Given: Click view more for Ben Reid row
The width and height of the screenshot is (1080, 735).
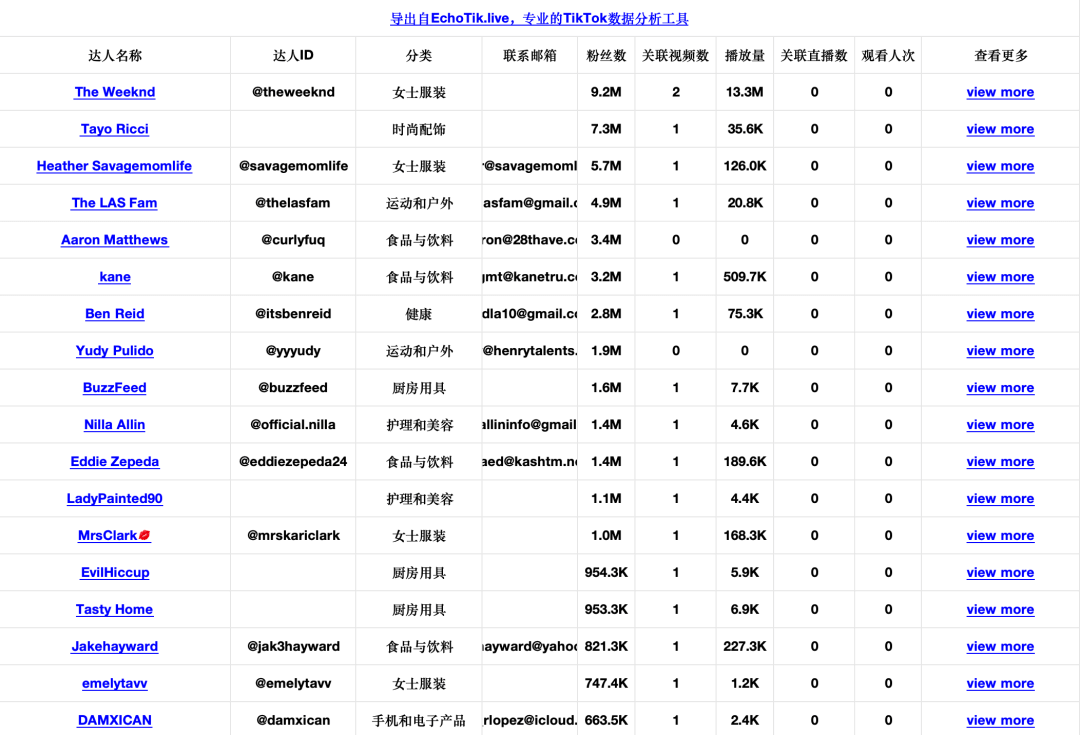Looking at the screenshot, I should tap(1000, 313).
